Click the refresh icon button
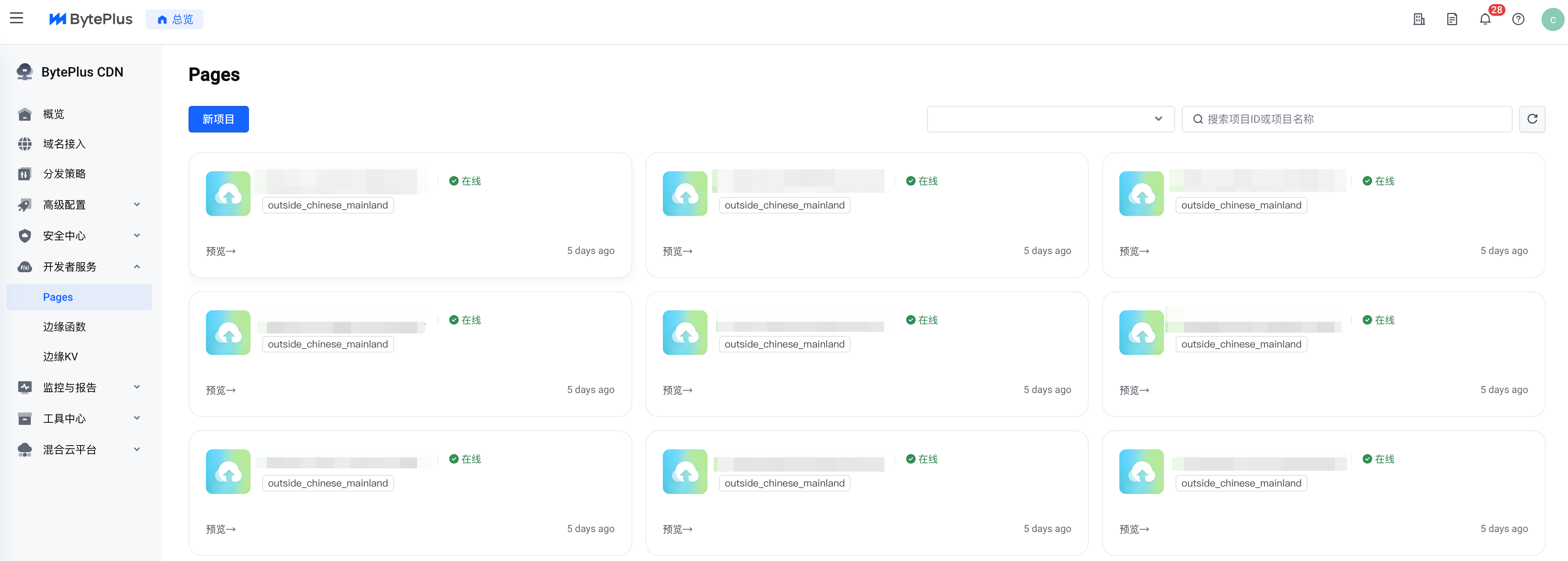 (x=1532, y=119)
